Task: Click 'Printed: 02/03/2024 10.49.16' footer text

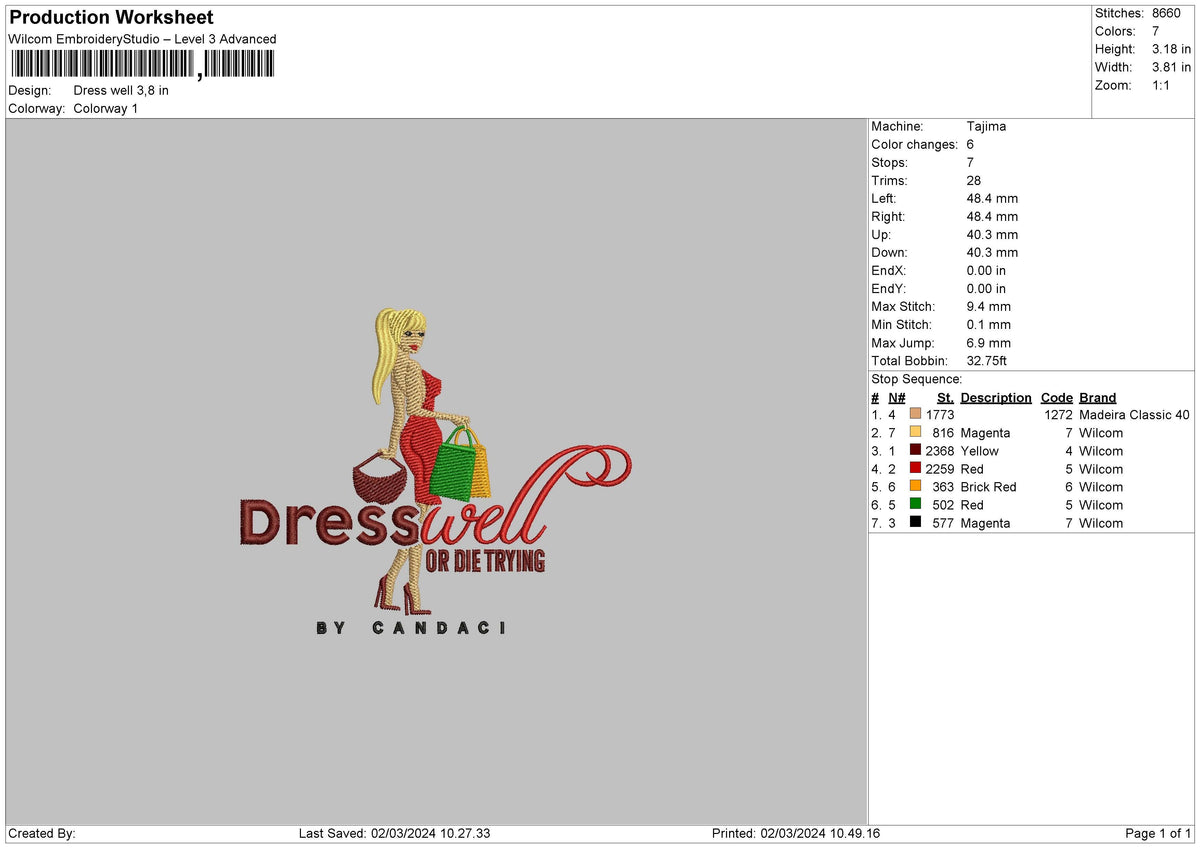Action: coord(796,833)
